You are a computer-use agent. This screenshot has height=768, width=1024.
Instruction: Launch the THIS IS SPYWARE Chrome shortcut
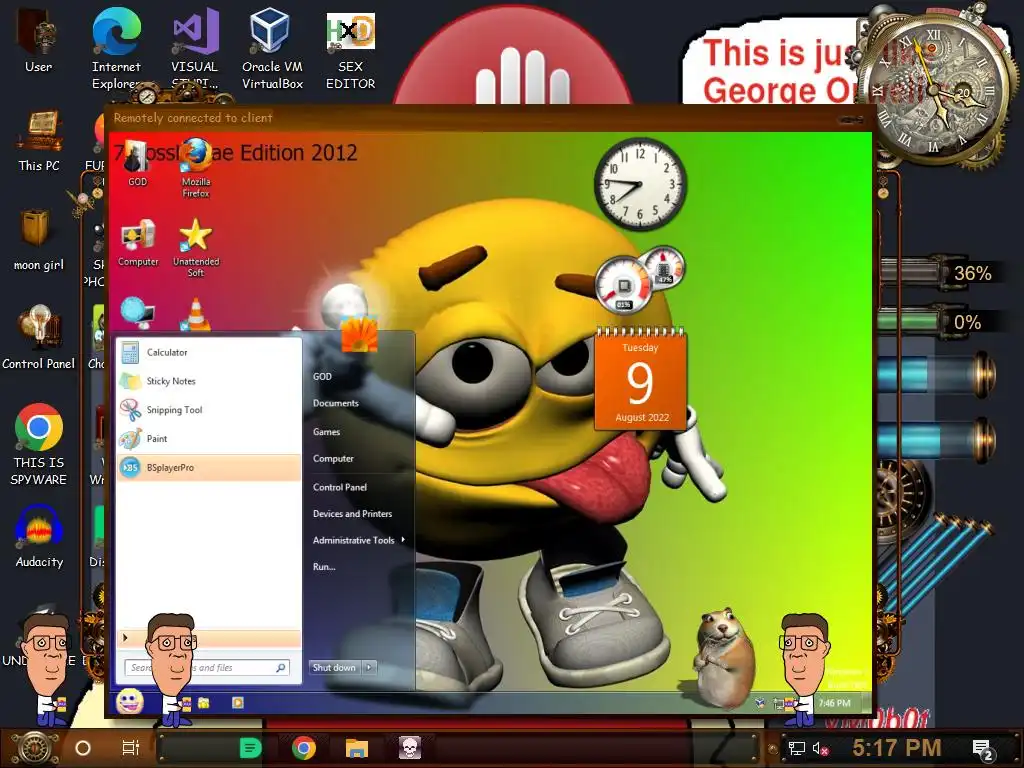point(39,444)
